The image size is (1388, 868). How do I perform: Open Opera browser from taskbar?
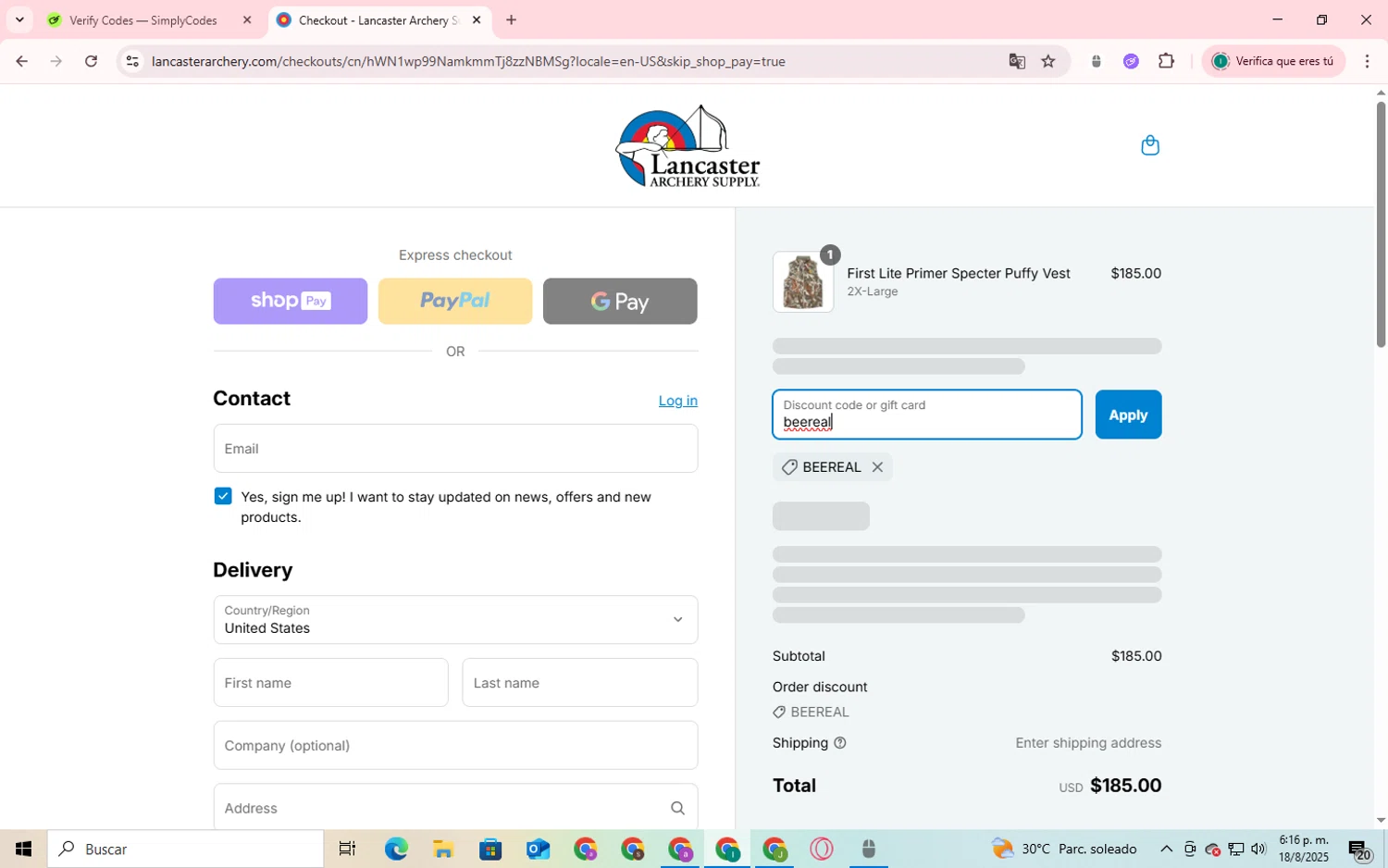click(x=821, y=849)
